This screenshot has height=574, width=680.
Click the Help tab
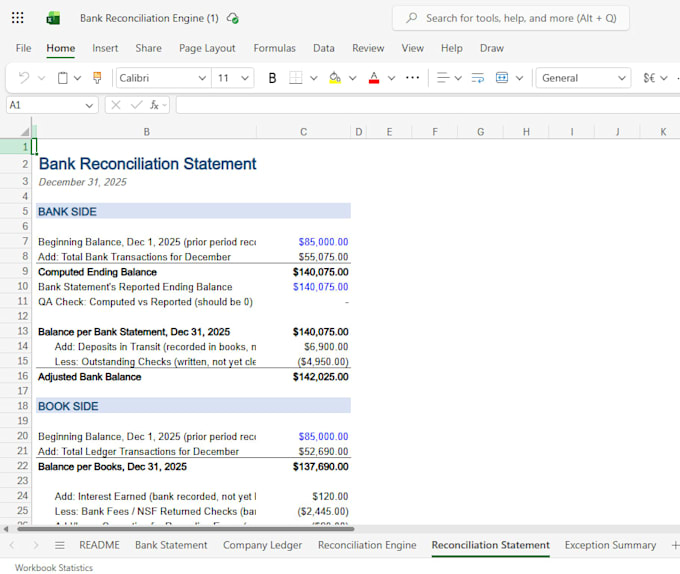pos(452,48)
